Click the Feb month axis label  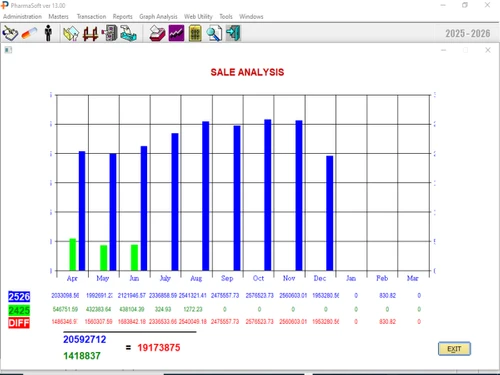pyautogui.click(x=382, y=278)
